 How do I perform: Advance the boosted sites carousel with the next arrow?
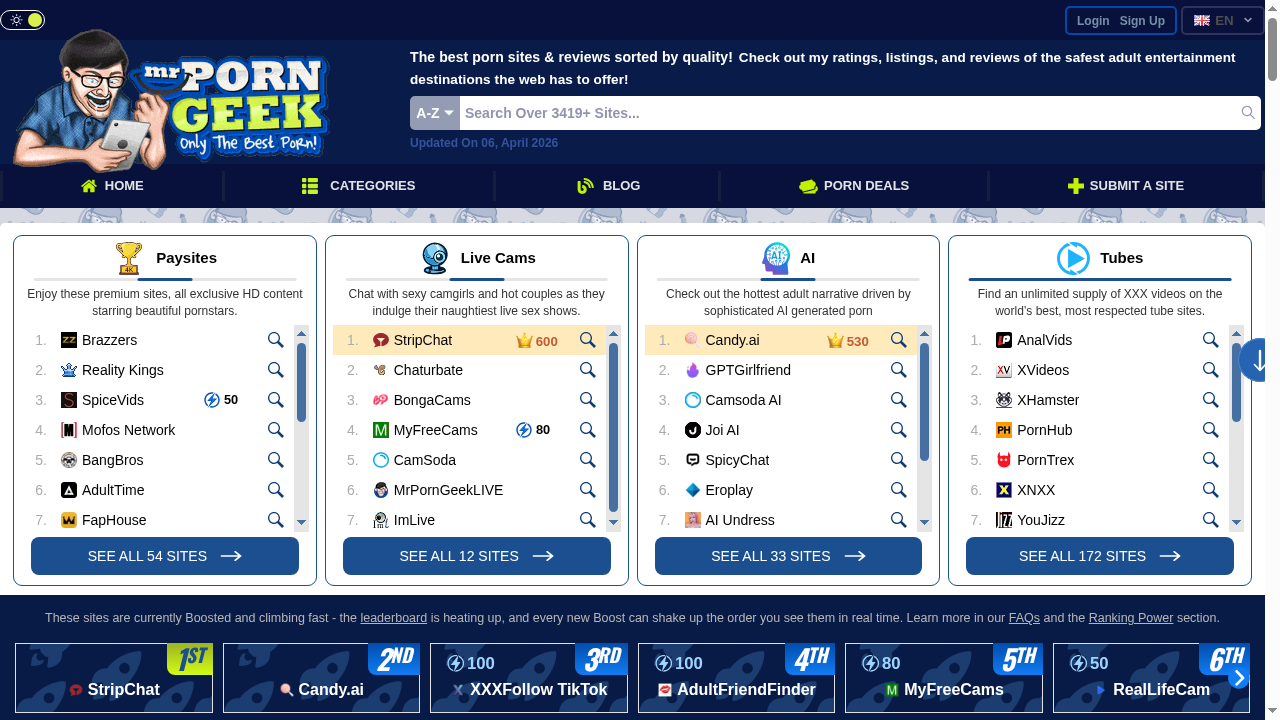pyautogui.click(x=1239, y=678)
